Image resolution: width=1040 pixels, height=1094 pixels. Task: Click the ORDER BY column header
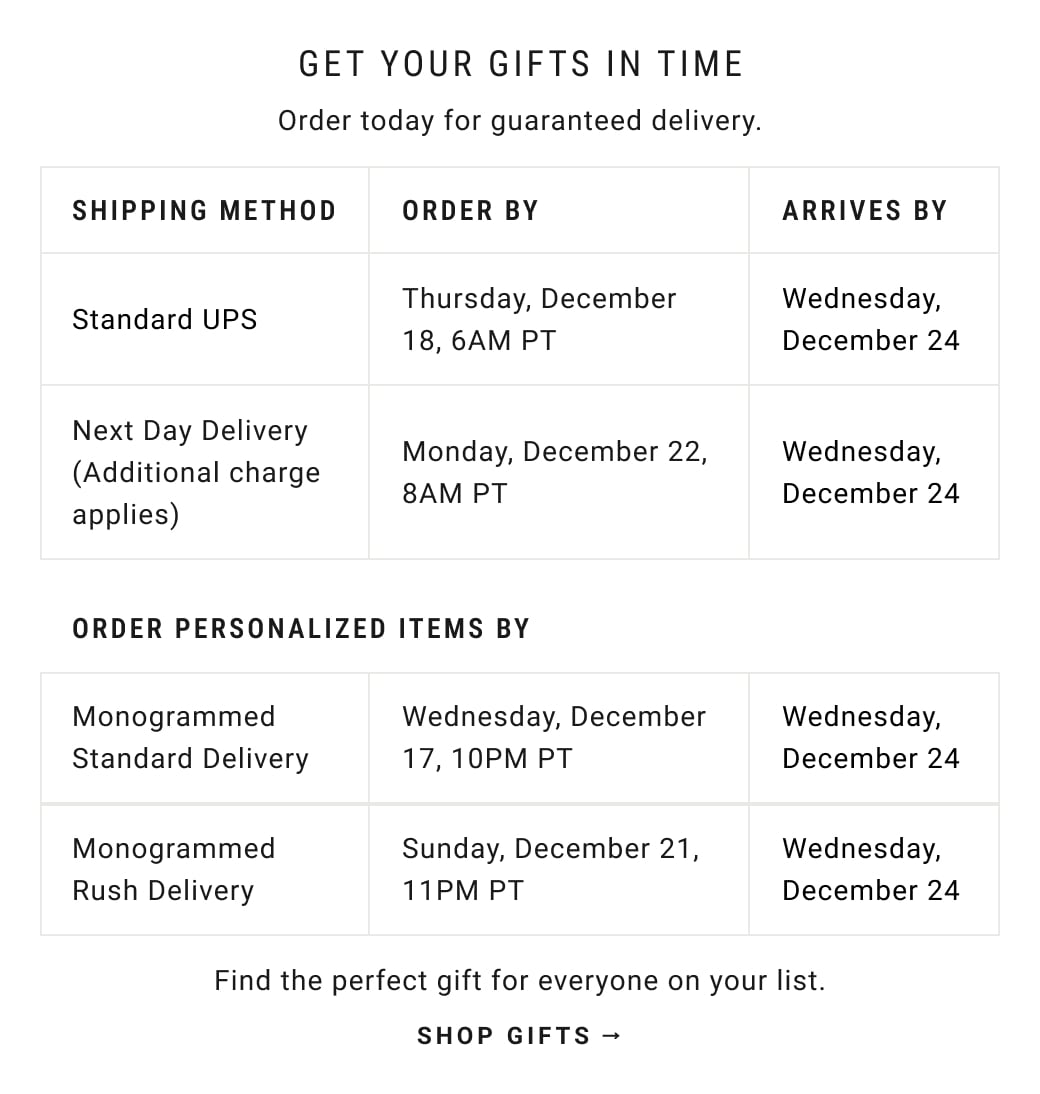470,211
